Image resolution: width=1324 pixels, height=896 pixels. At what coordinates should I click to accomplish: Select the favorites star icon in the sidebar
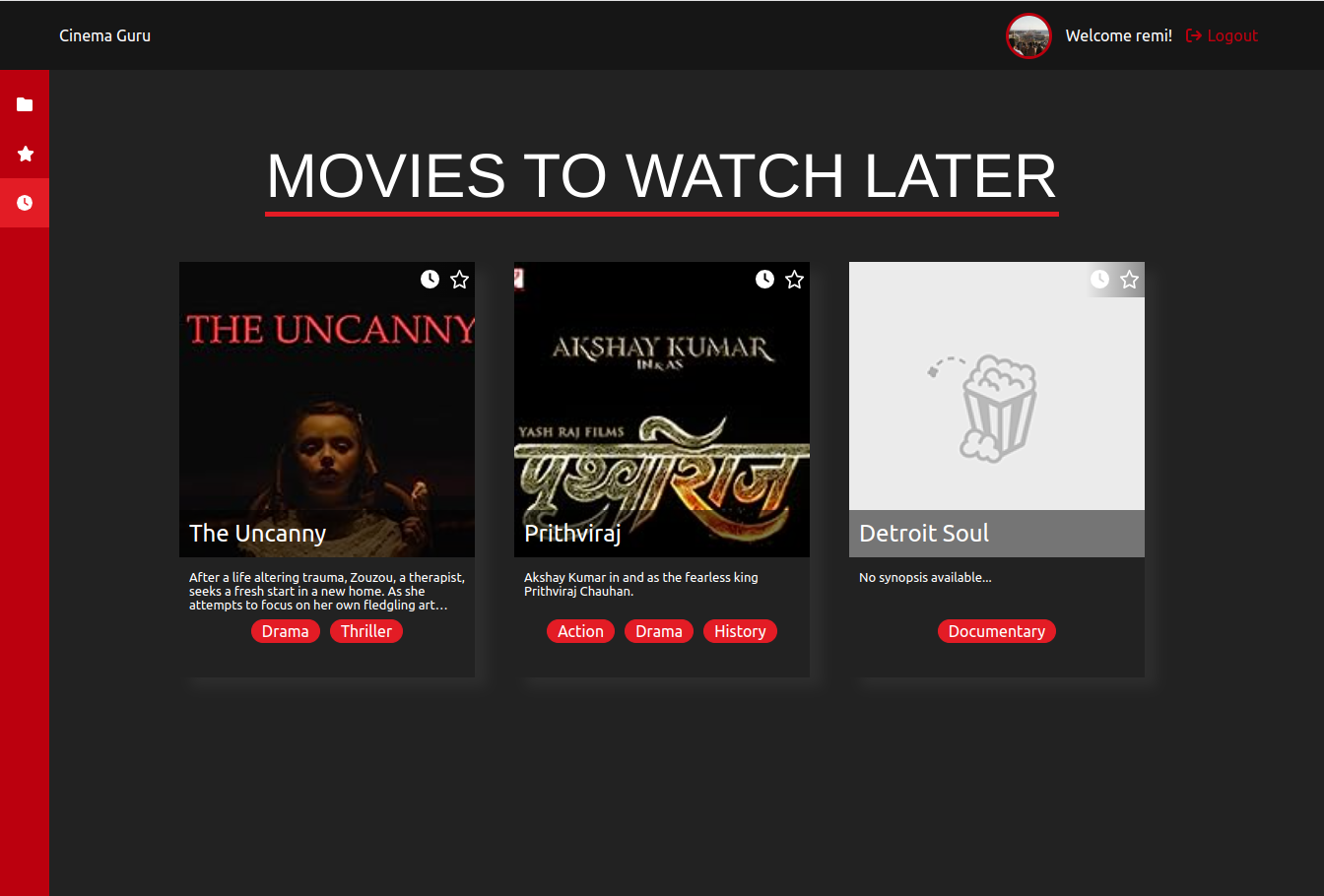click(25, 154)
